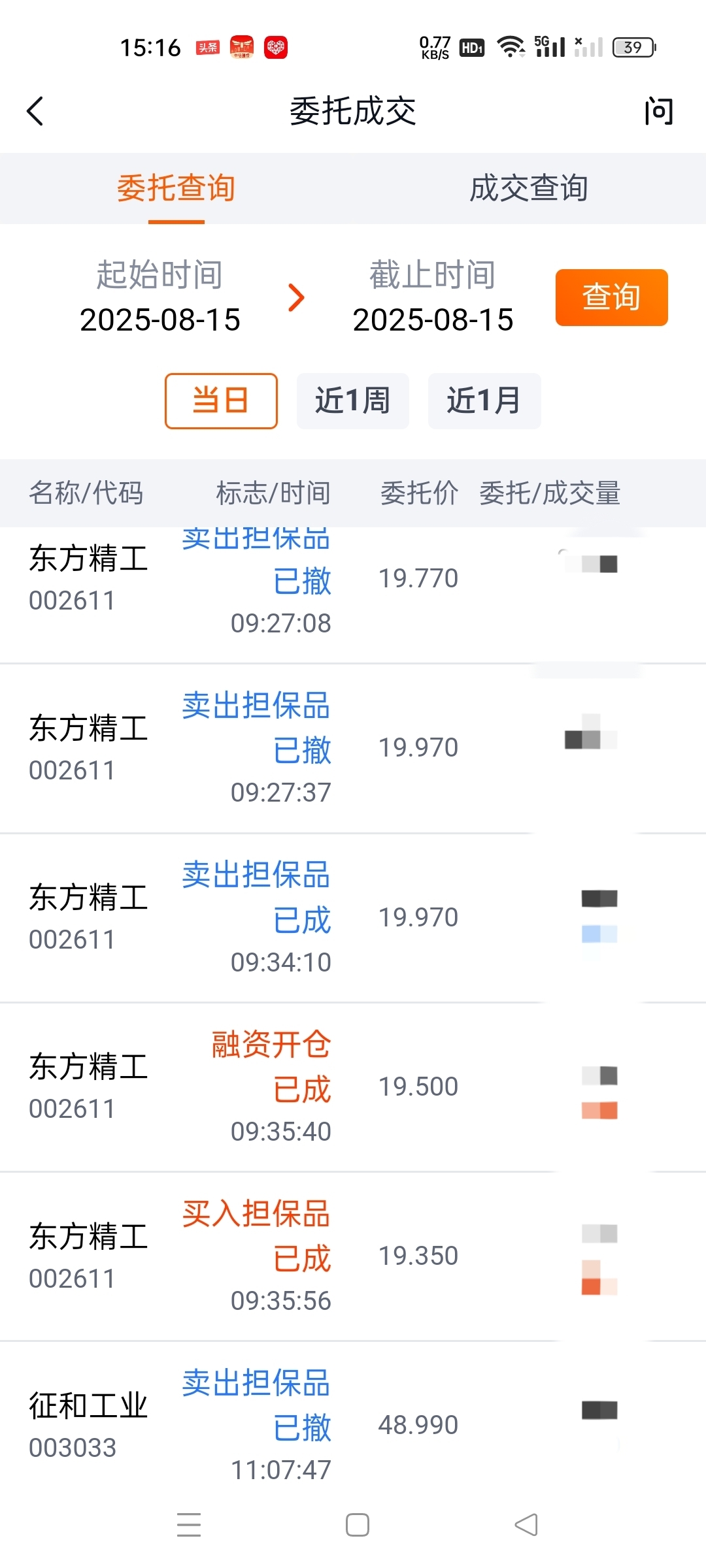Open Android recent apps menu icon

tap(189, 1524)
